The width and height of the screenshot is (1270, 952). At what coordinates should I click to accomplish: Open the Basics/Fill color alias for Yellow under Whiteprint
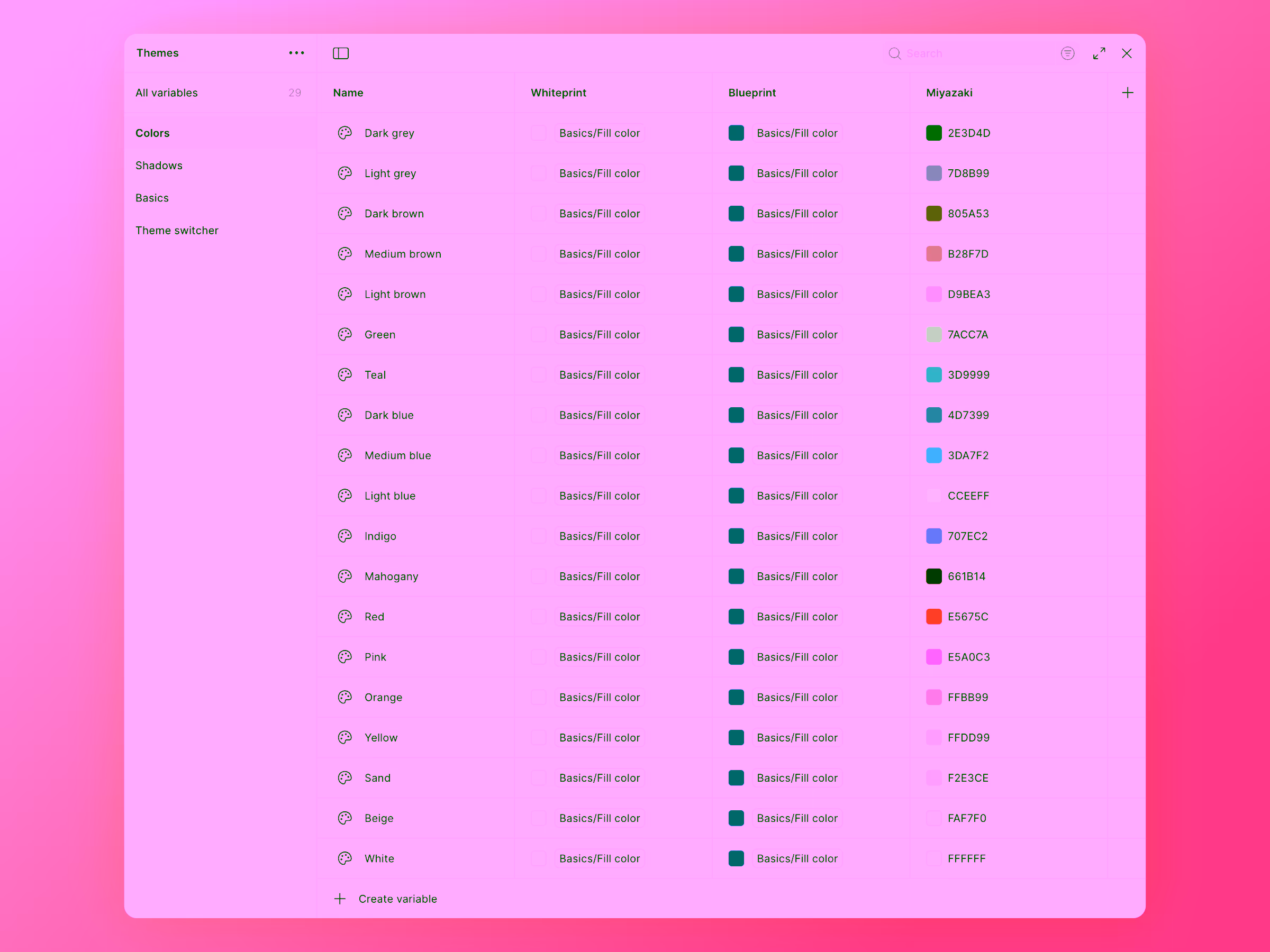click(x=600, y=737)
